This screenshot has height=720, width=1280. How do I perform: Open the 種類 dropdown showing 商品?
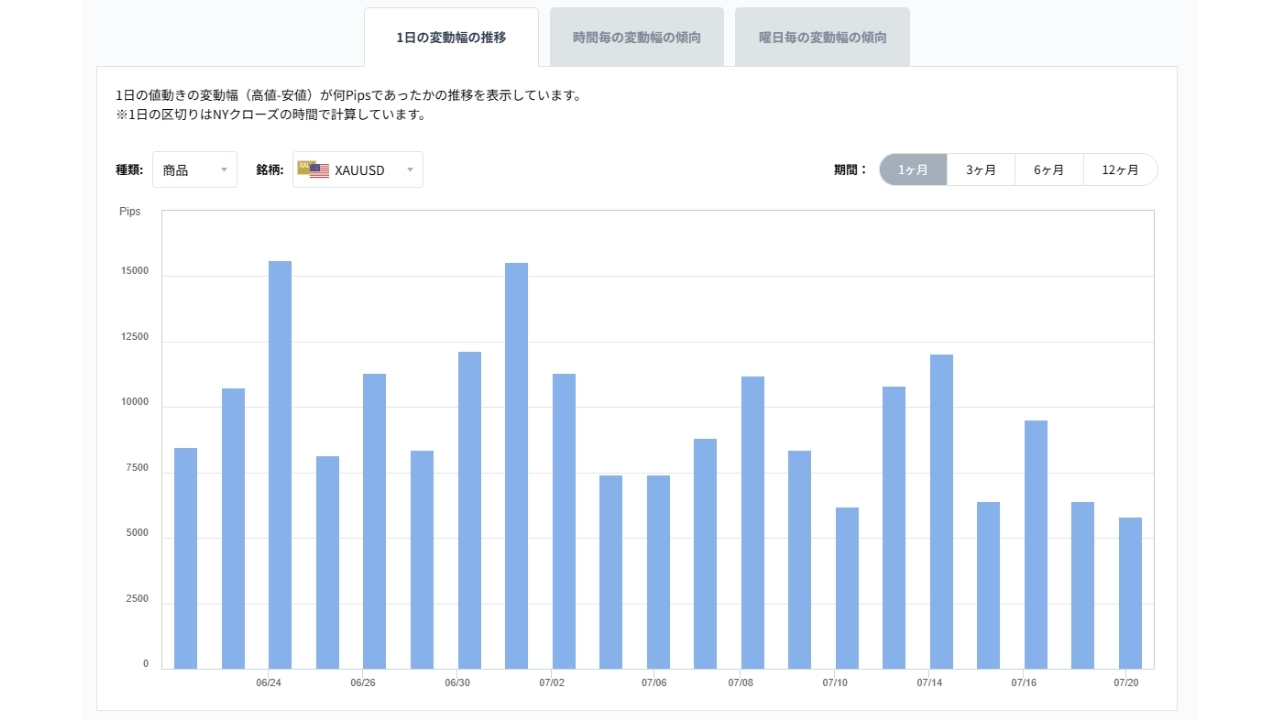pyautogui.click(x=195, y=170)
